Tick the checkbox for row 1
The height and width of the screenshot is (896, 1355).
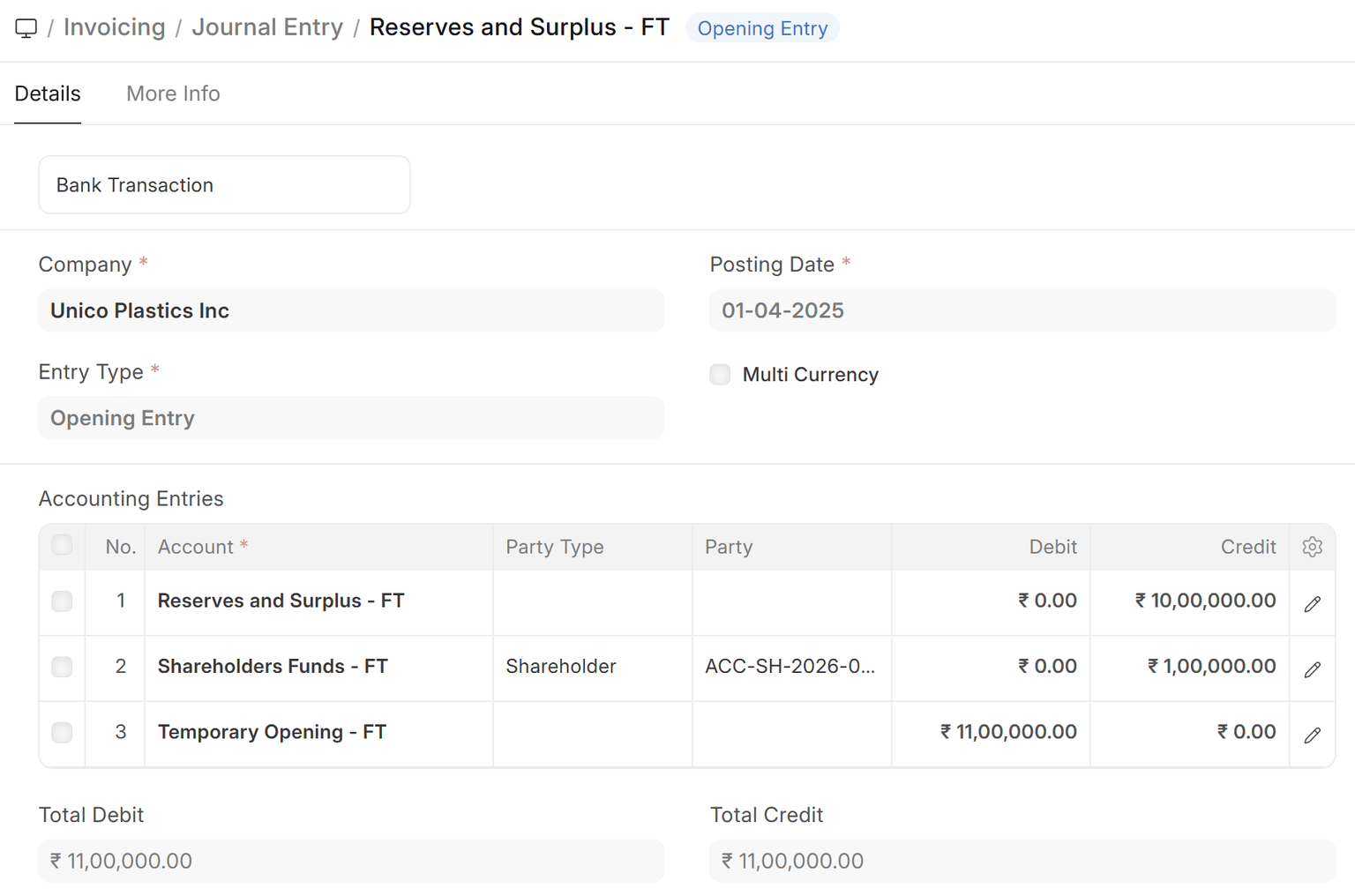pyautogui.click(x=62, y=601)
